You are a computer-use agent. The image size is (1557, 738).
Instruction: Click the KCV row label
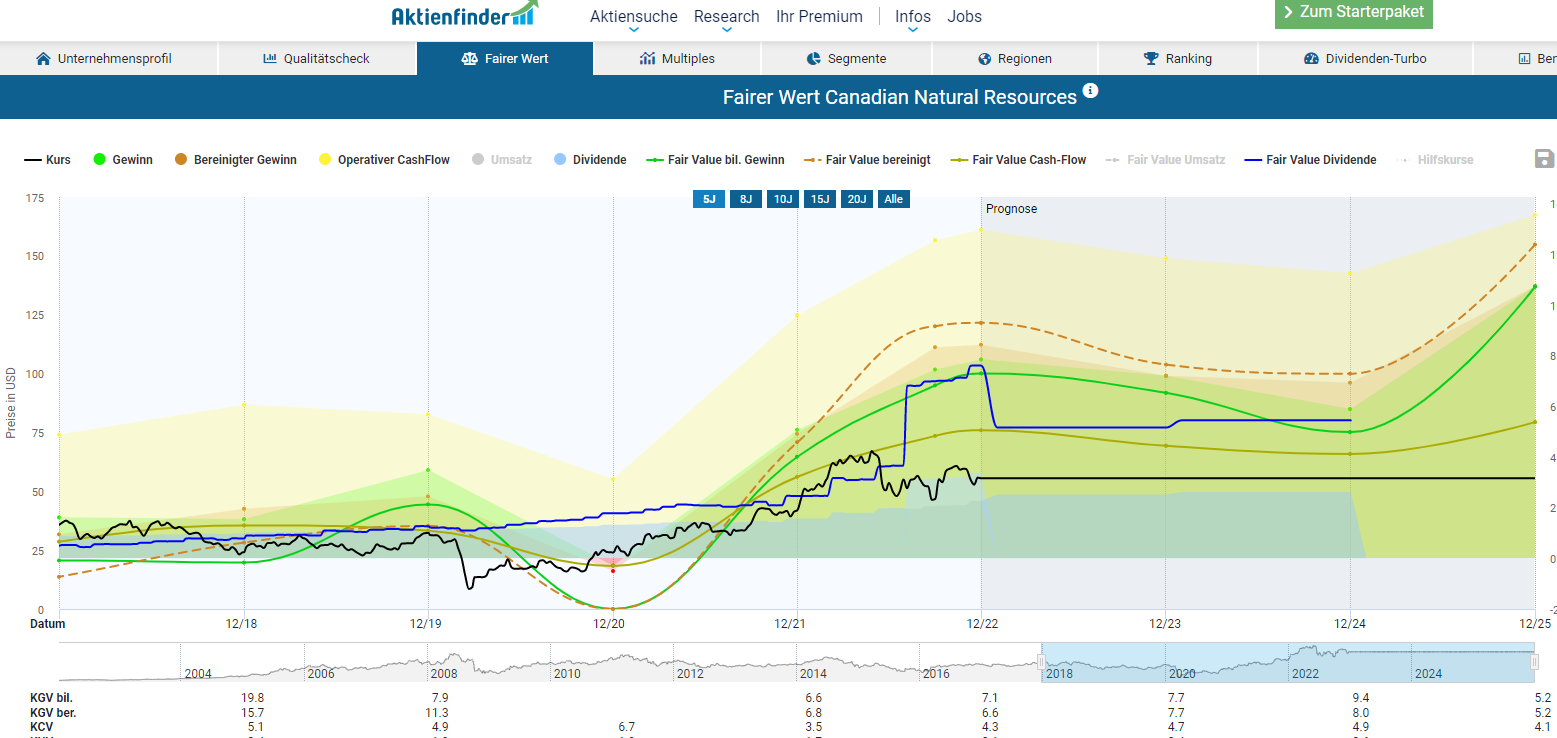click(x=41, y=727)
